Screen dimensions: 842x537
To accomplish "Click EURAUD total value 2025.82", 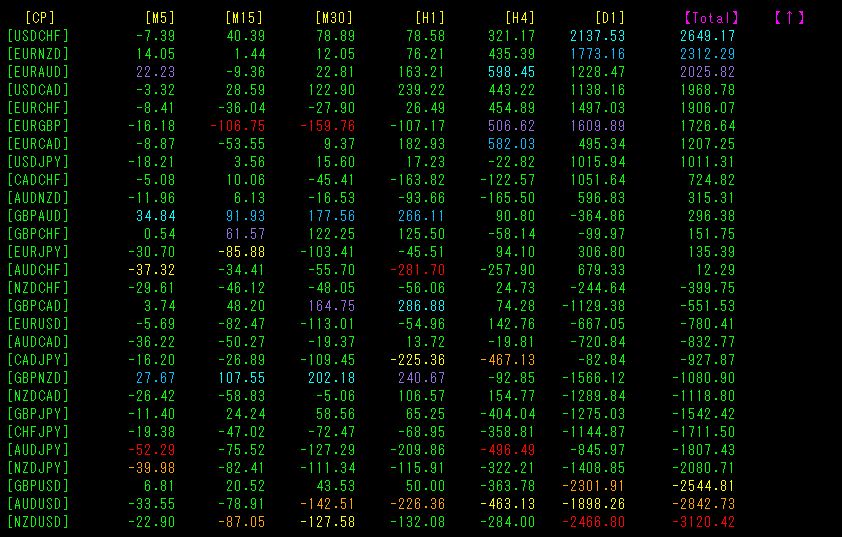I will [x=707, y=72].
